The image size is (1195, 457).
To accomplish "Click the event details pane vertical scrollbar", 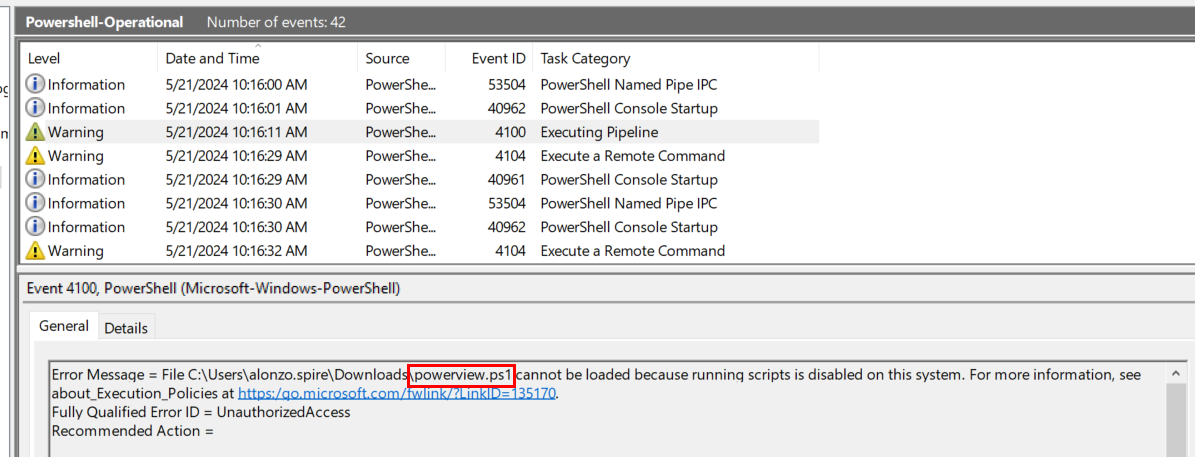I will coord(1178,410).
